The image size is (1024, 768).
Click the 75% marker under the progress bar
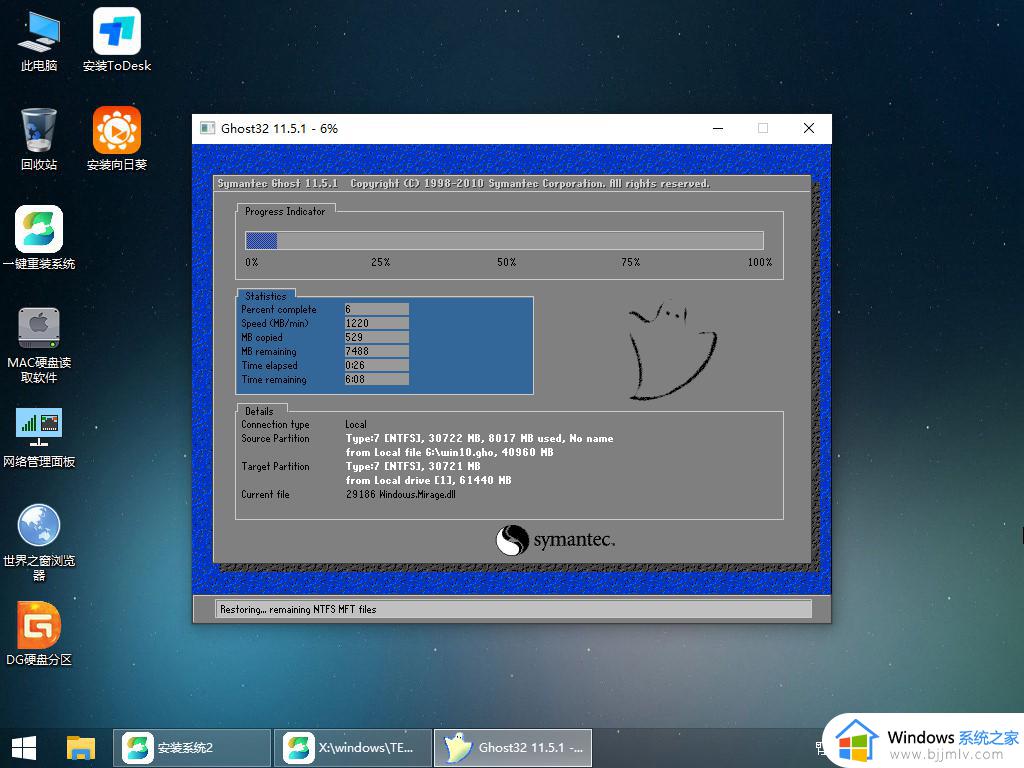630,262
